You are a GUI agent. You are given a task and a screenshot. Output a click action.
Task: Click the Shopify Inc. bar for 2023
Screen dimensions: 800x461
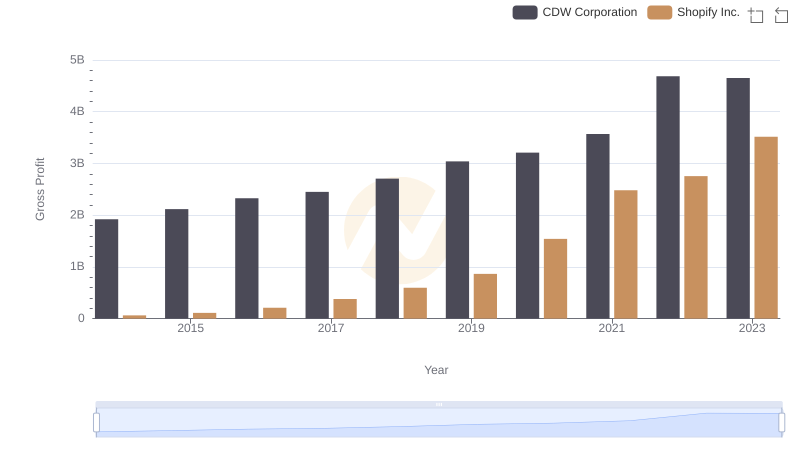pyautogui.click(x=766, y=228)
